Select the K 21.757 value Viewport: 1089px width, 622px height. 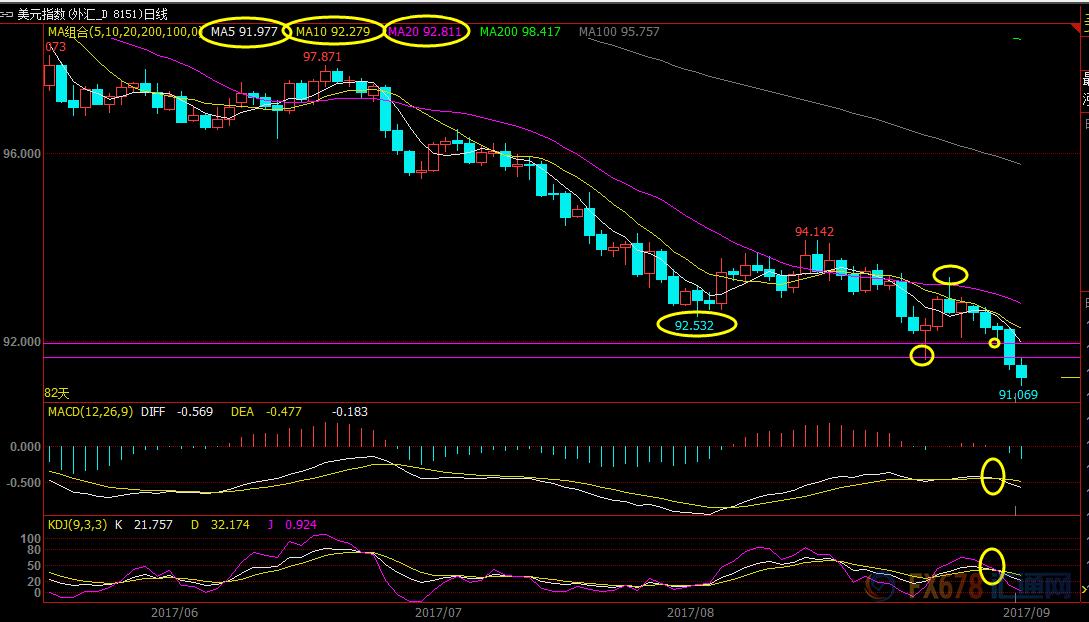click(x=142, y=525)
